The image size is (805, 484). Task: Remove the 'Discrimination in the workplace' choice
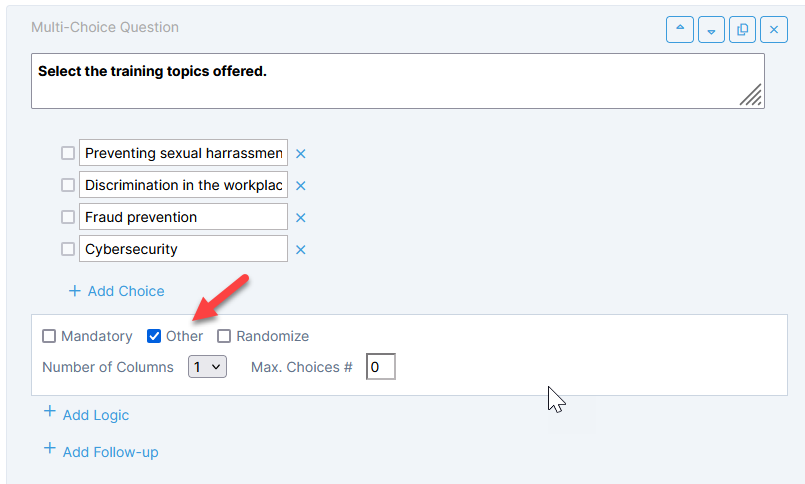[x=300, y=186]
